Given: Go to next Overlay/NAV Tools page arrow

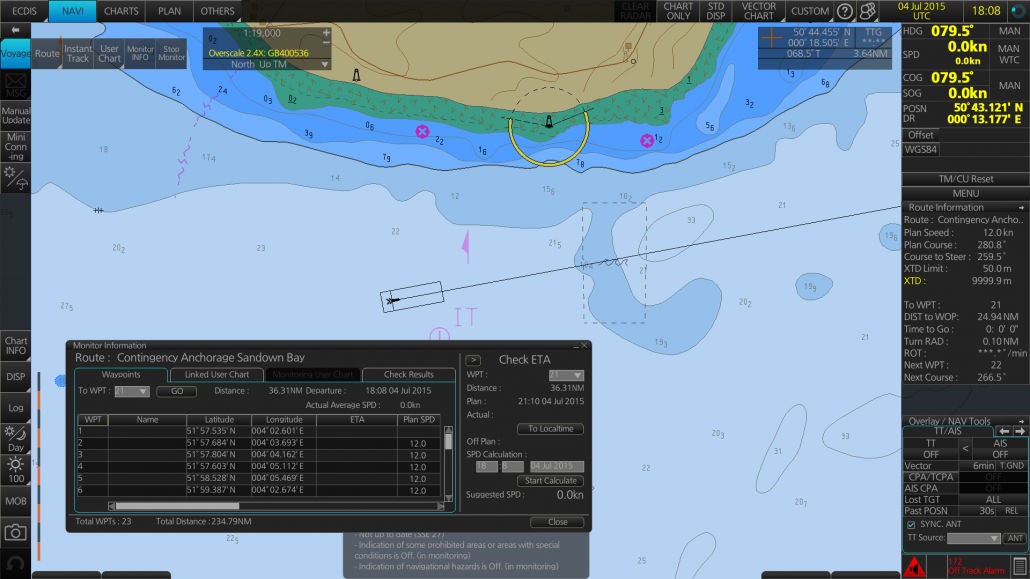Looking at the screenshot, I should tap(1020, 431).
